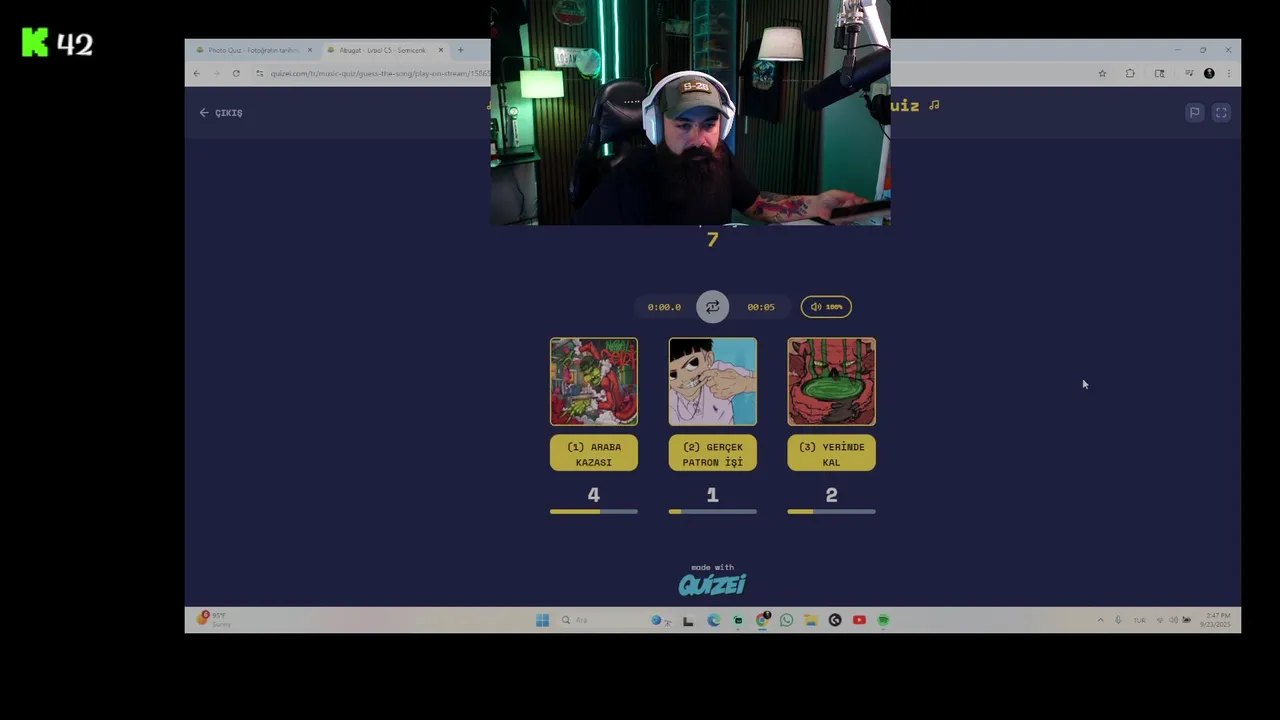Viewport: 1280px width, 720px height.
Task: Open the Chrome three-dot menu
Action: [x=1228, y=73]
